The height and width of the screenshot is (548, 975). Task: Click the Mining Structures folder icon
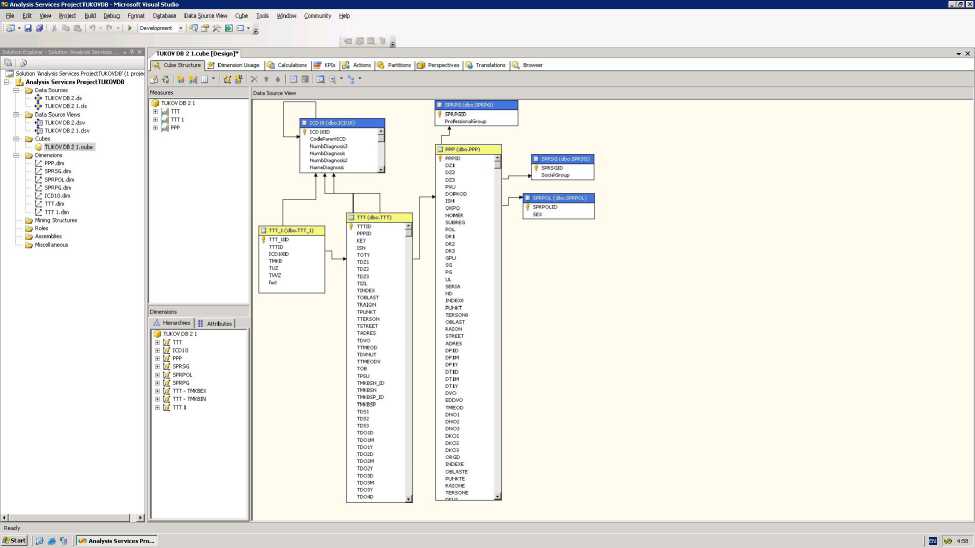point(28,220)
